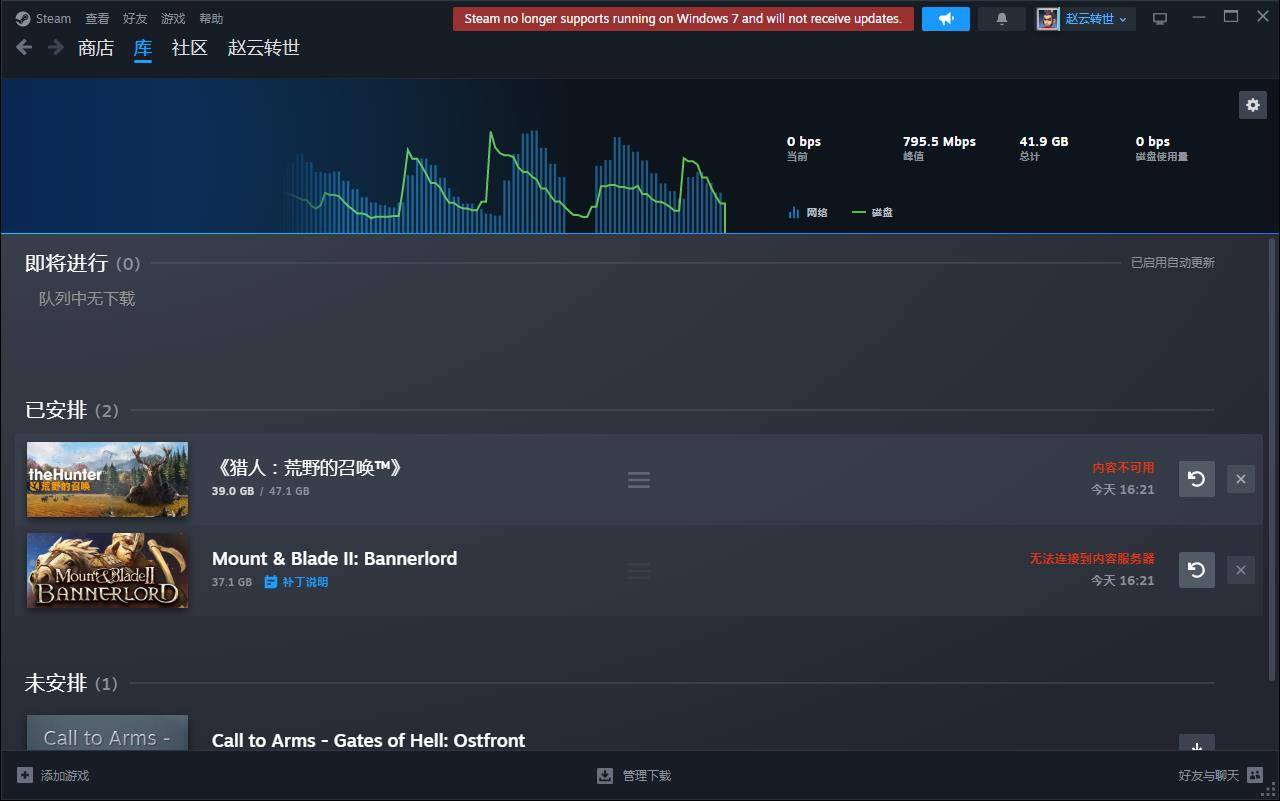Image resolution: width=1280 pixels, height=801 pixels.
Task: Open the 补丁说明 patch notes link
Action: pyautogui.click(x=296, y=582)
